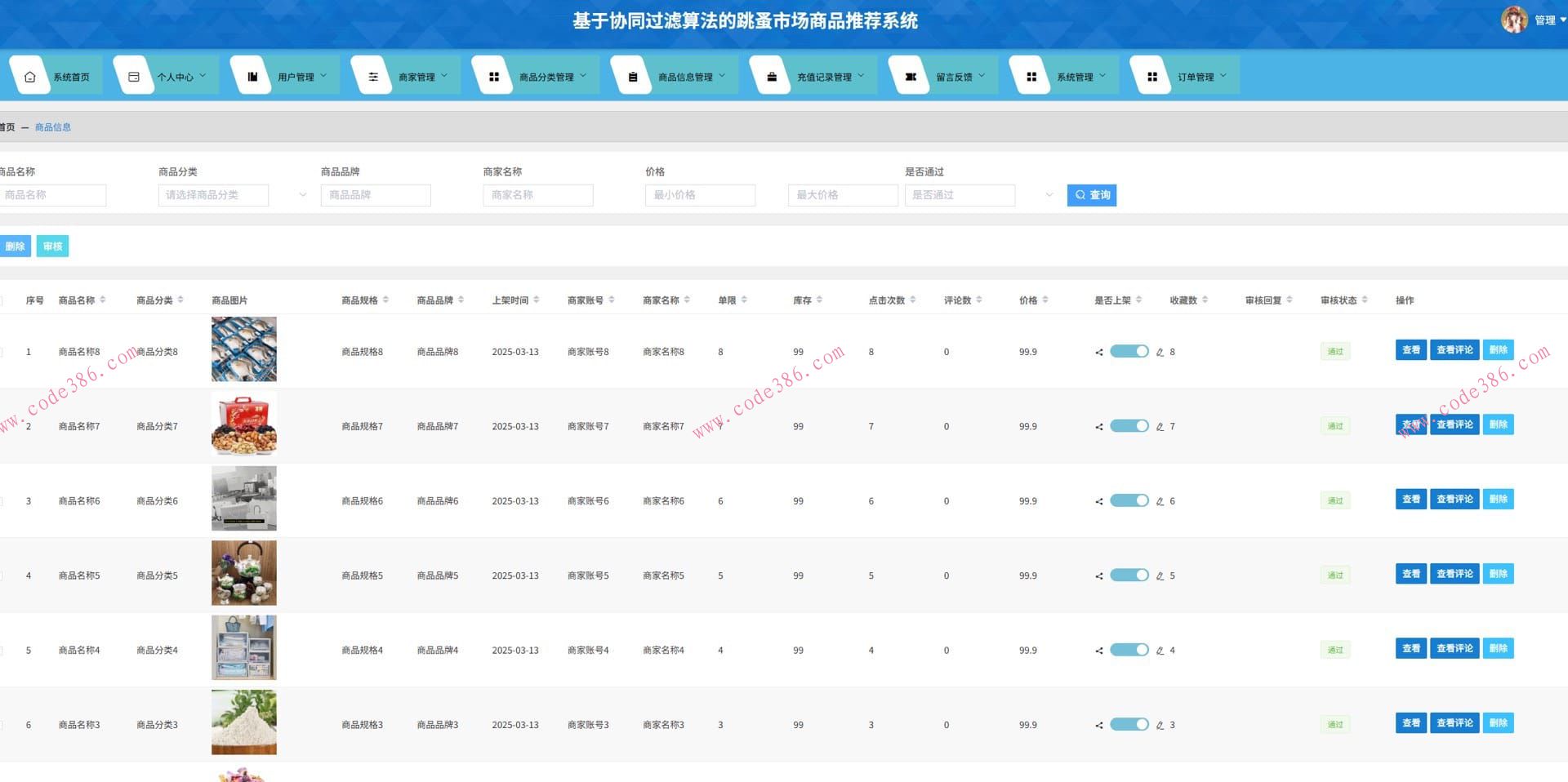The height and width of the screenshot is (782, 1568).
Task: Toggle 是否上架 switch for 商品名称8
Action: tap(1129, 352)
